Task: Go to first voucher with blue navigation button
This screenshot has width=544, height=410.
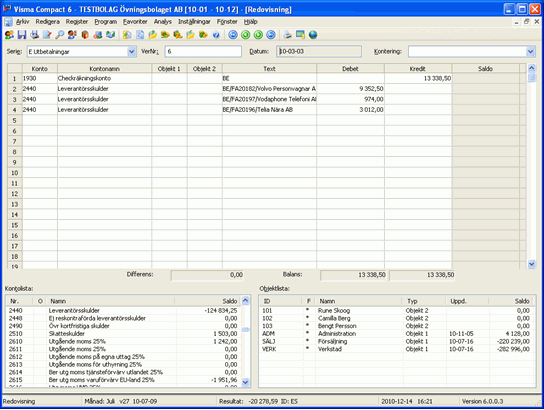Action: coord(233,35)
